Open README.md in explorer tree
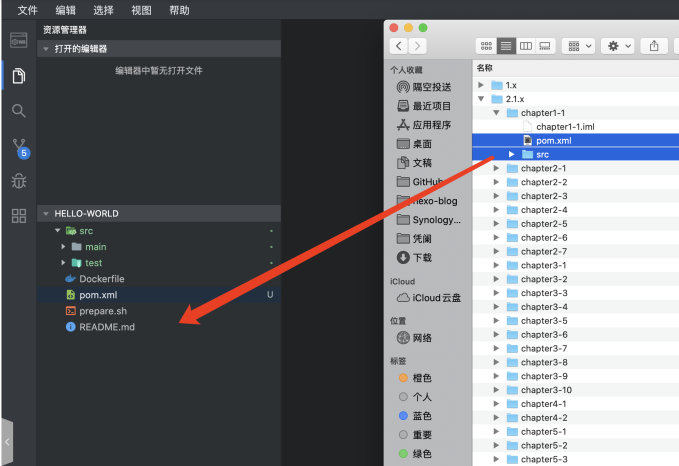The image size is (679, 466). coord(159,327)
